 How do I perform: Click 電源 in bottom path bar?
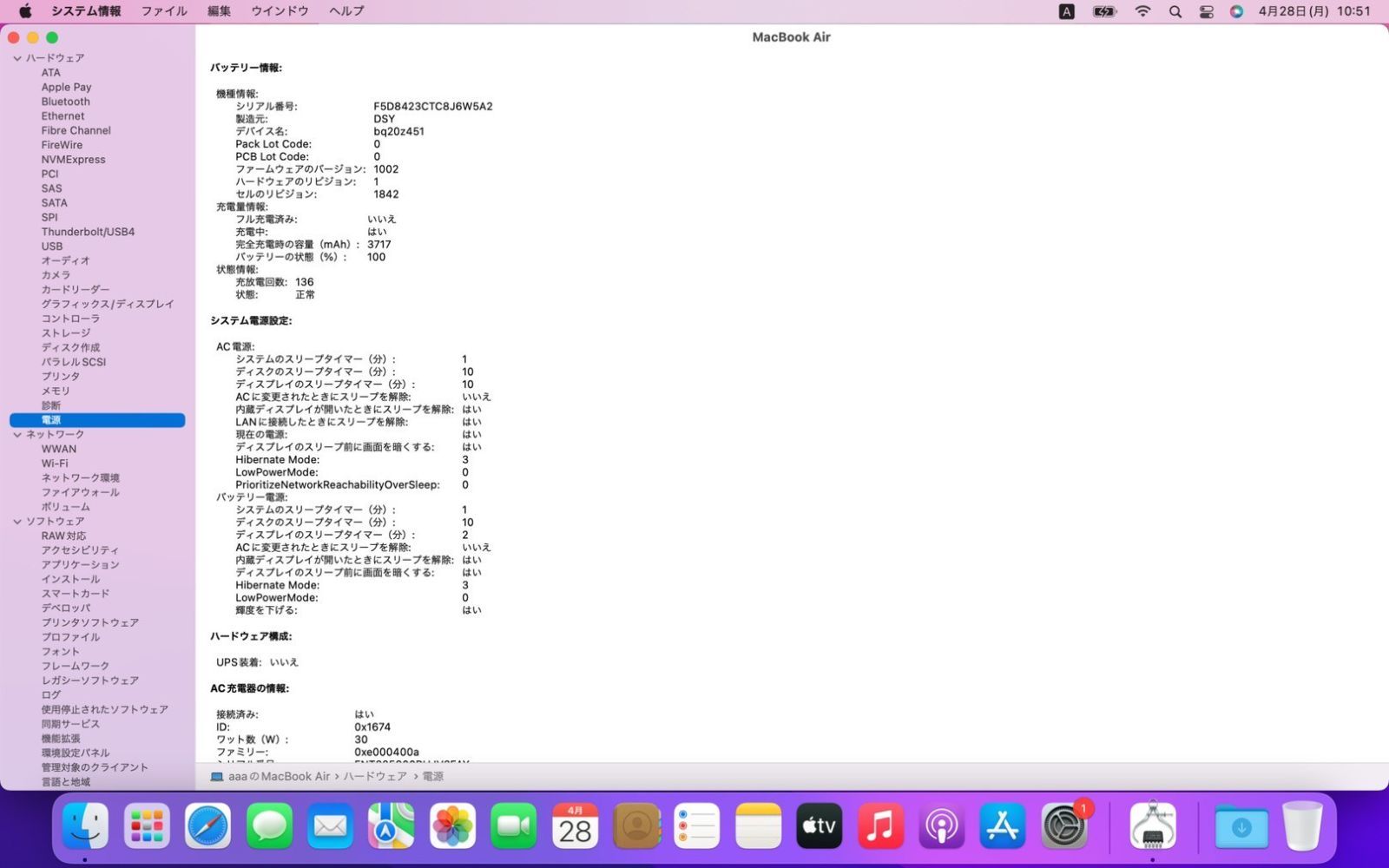433,777
